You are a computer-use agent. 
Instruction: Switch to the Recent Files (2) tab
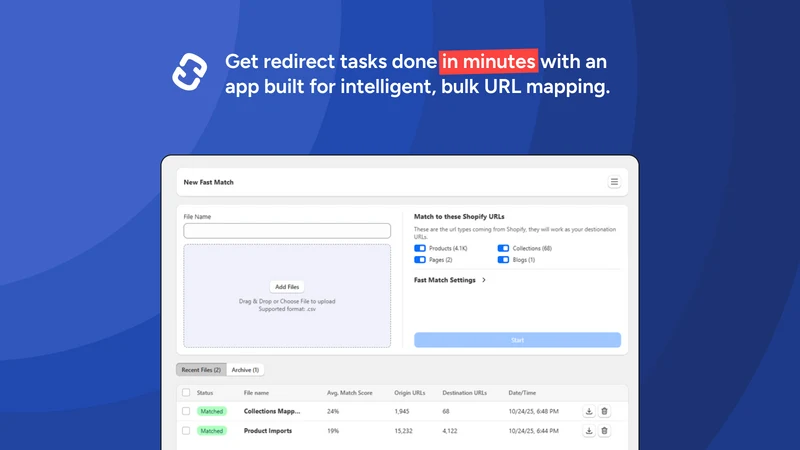[x=201, y=370]
